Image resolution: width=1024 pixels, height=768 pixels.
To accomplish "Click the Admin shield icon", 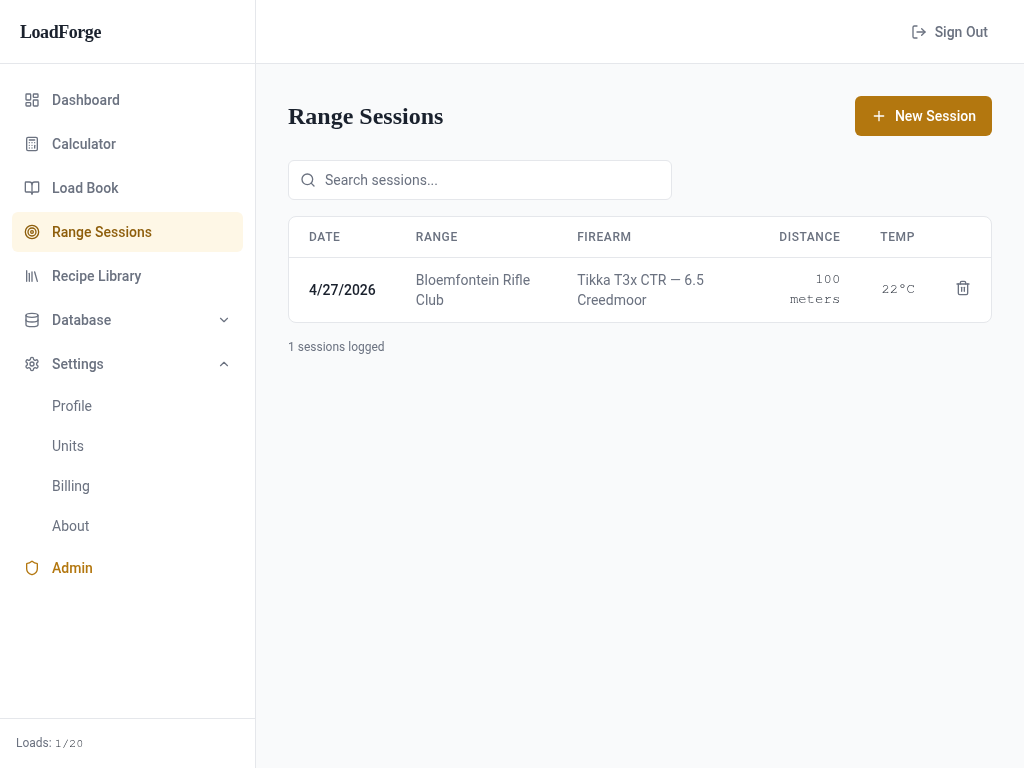I will (32, 568).
